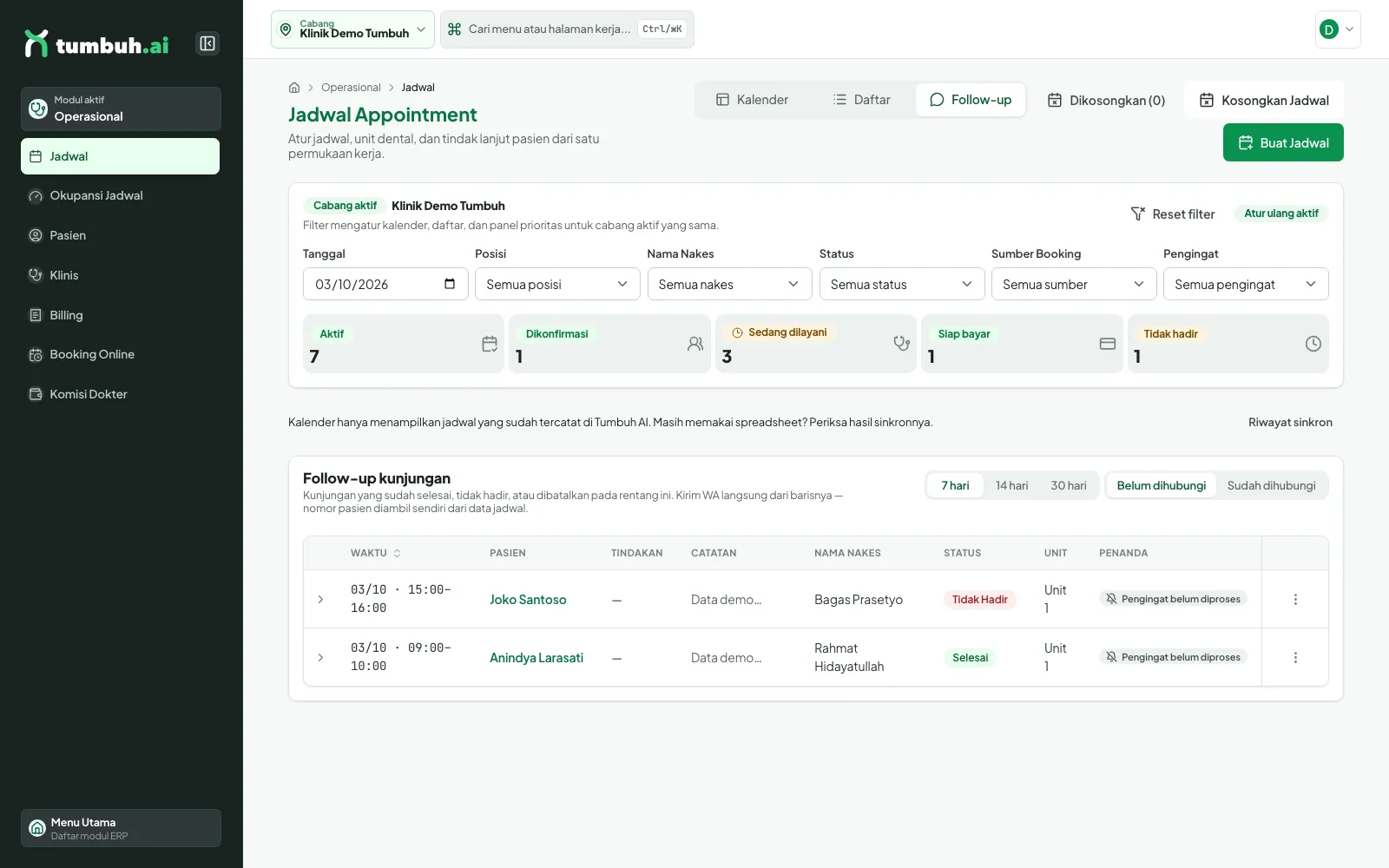Screen dimensions: 1389x868
Task: Switch to the Daftar view tab
Action: [861, 100]
